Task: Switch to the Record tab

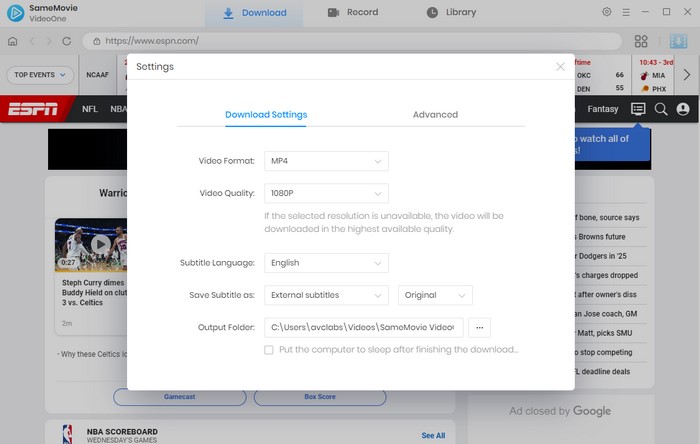Action: pos(353,12)
